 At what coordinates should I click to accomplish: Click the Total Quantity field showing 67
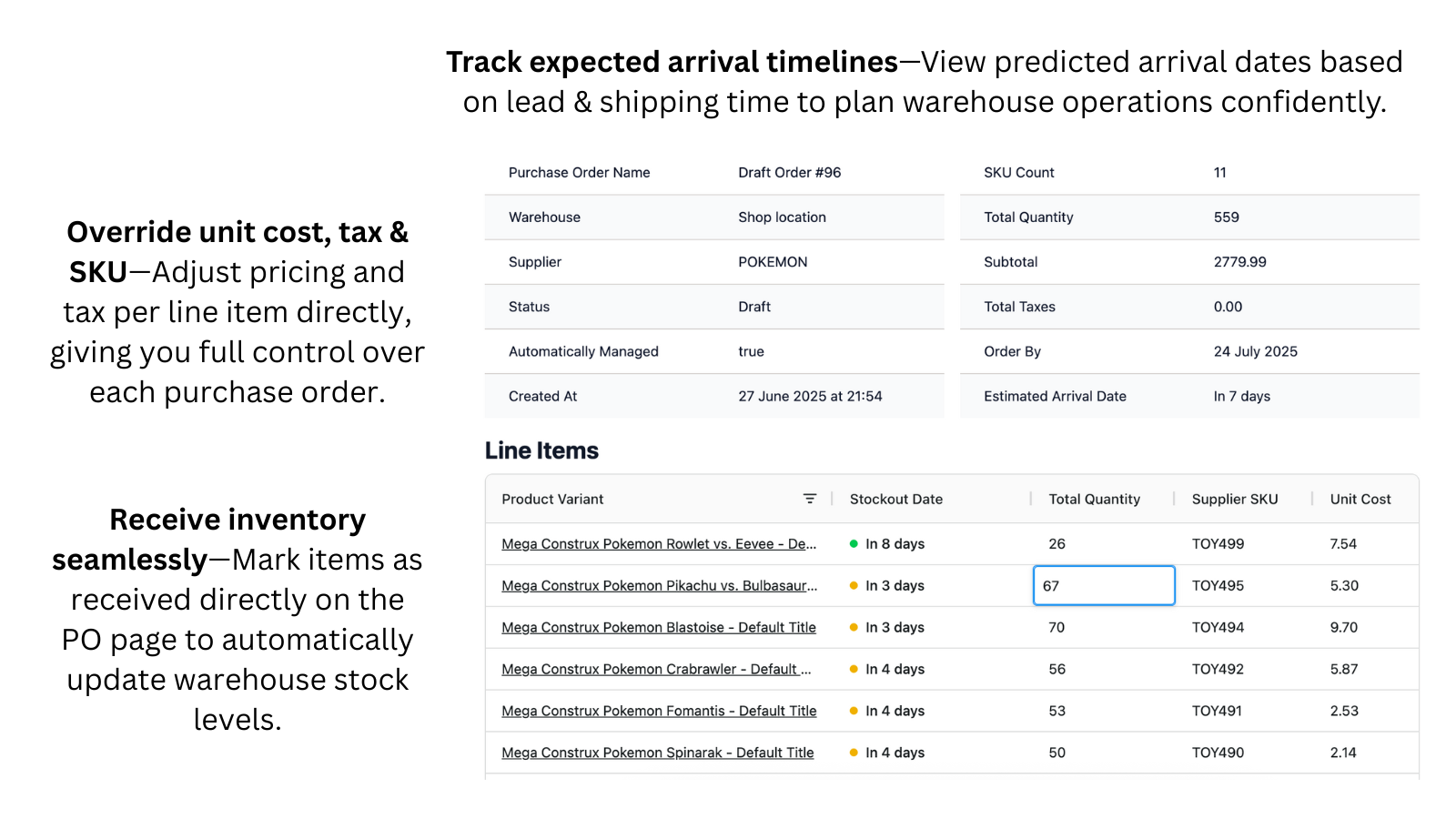[1104, 585]
